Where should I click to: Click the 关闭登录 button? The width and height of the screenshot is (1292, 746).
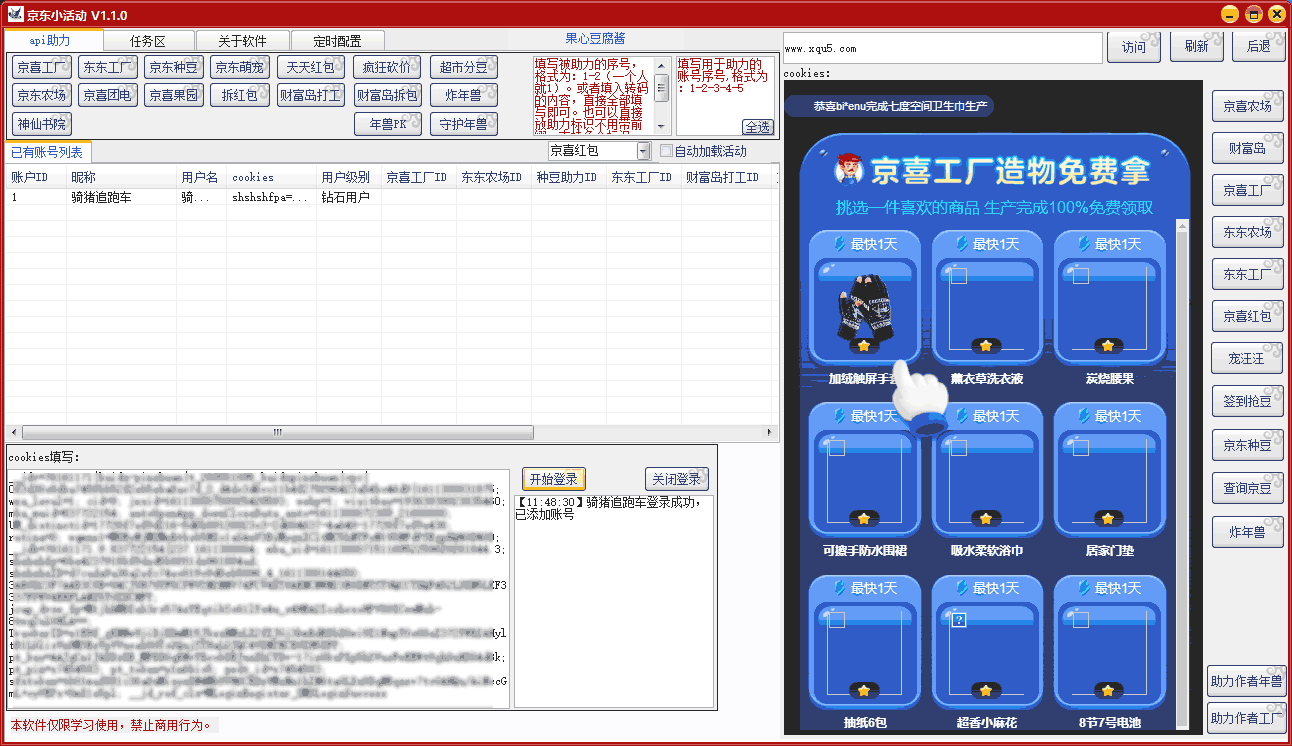pyautogui.click(x=675, y=479)
